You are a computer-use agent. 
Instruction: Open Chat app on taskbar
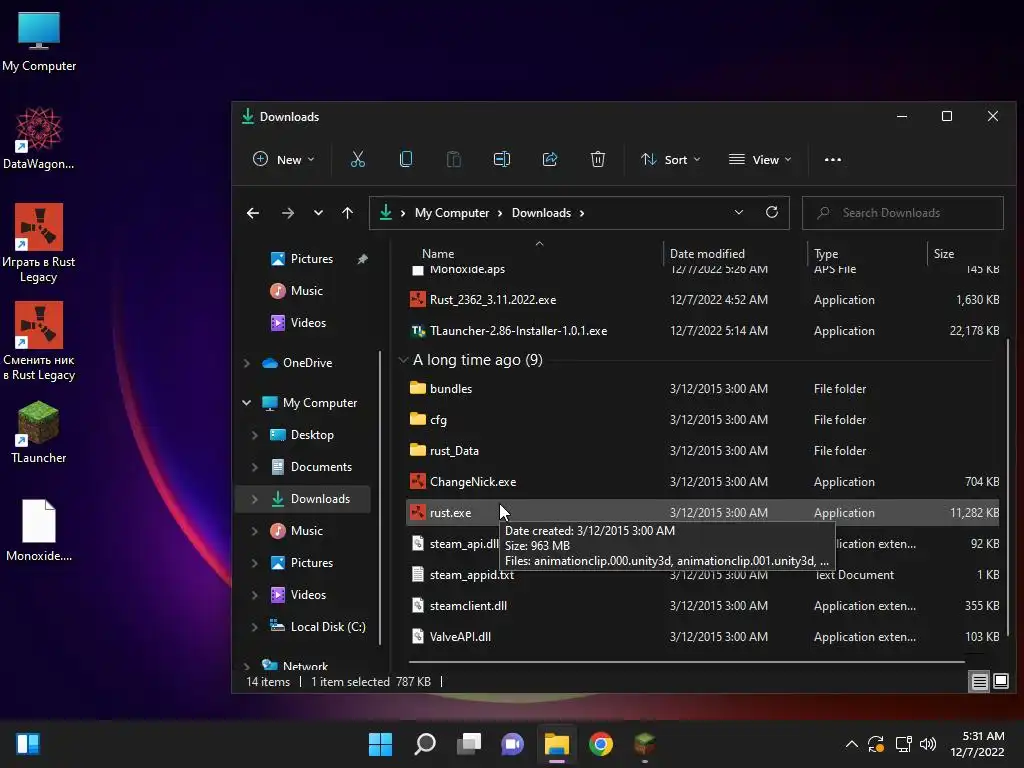click(x=513, y=744)
